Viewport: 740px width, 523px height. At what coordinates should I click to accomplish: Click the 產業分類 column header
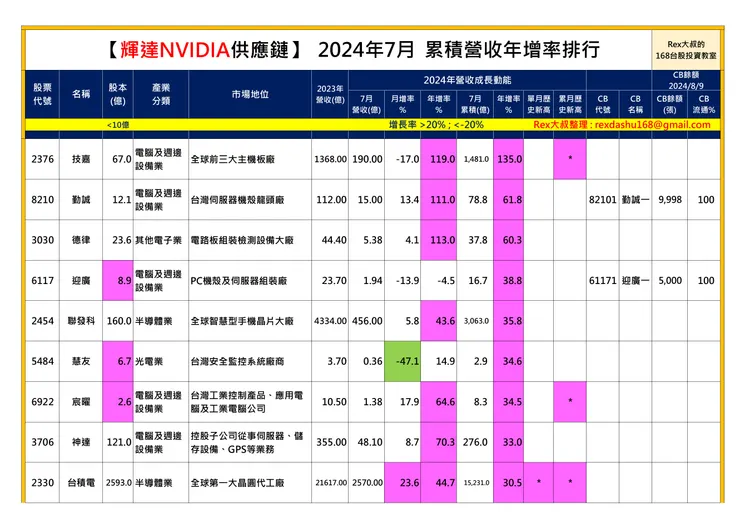(x=160, y=94)
